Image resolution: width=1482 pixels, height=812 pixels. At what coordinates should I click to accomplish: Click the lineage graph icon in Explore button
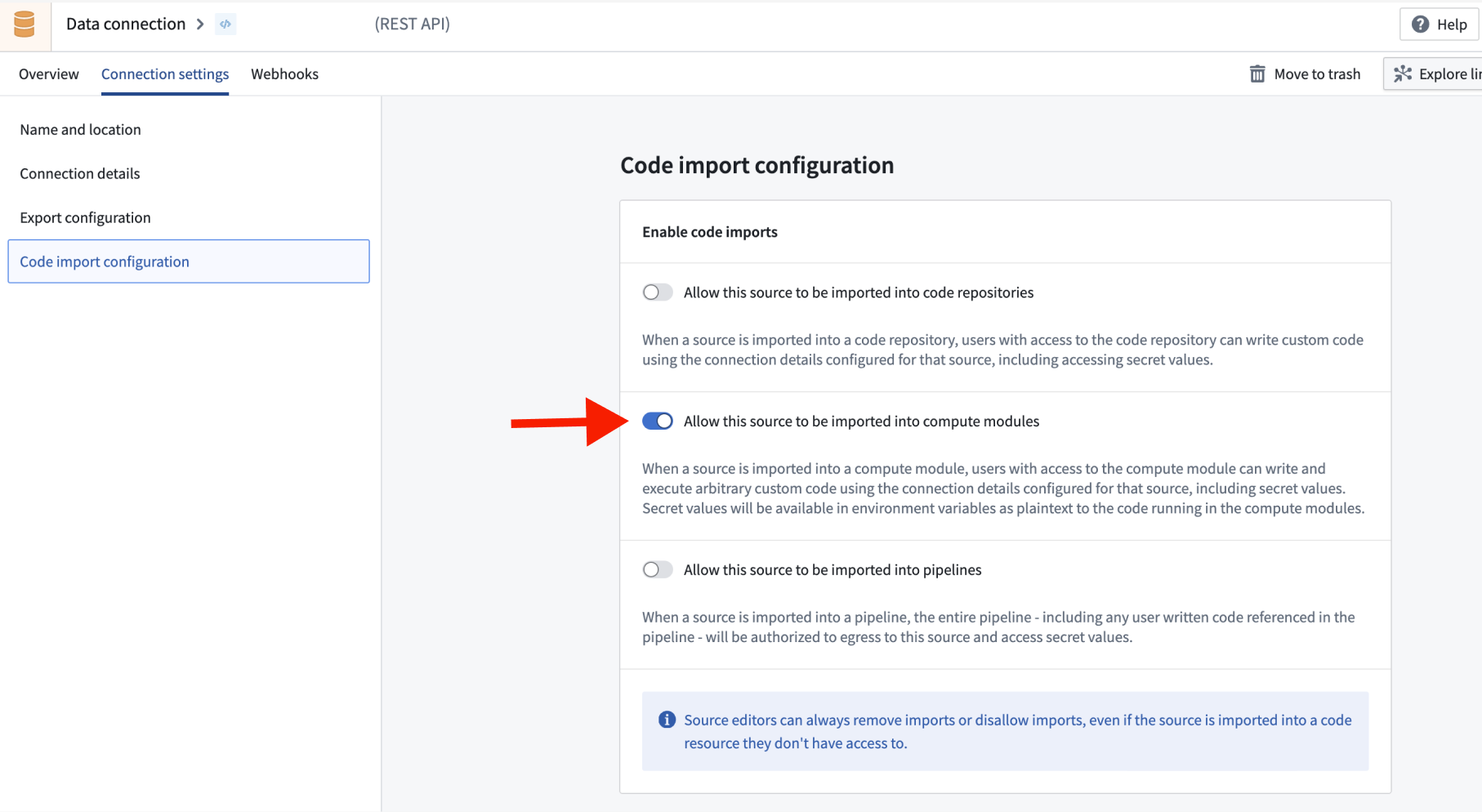pyautogui.click(x=1404, y=74)
